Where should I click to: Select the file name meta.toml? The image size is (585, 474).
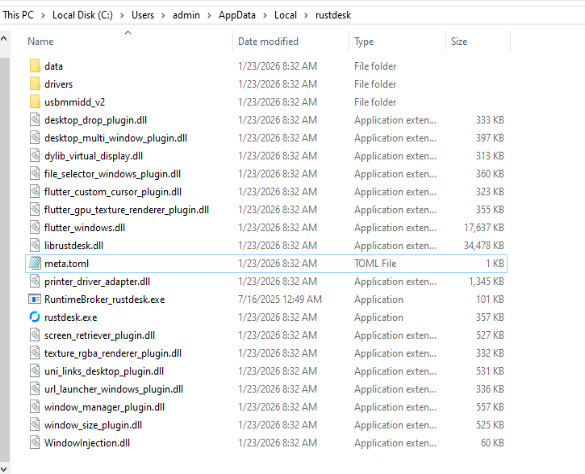[x=66, y=263]
